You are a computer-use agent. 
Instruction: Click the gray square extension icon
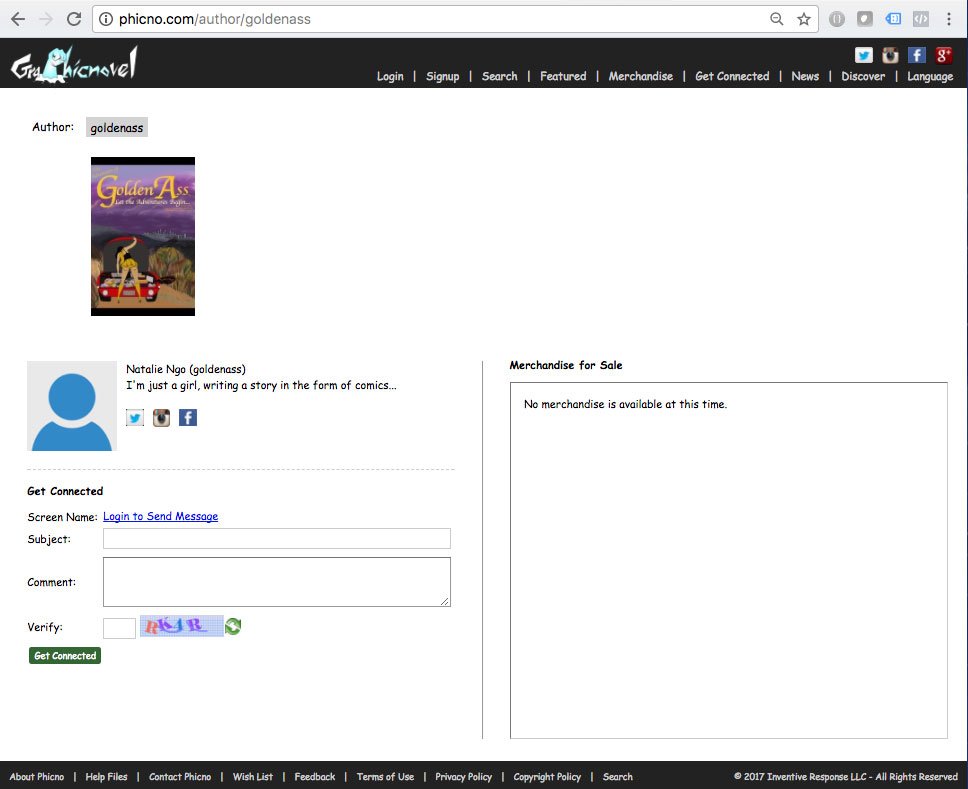(865, 19)
